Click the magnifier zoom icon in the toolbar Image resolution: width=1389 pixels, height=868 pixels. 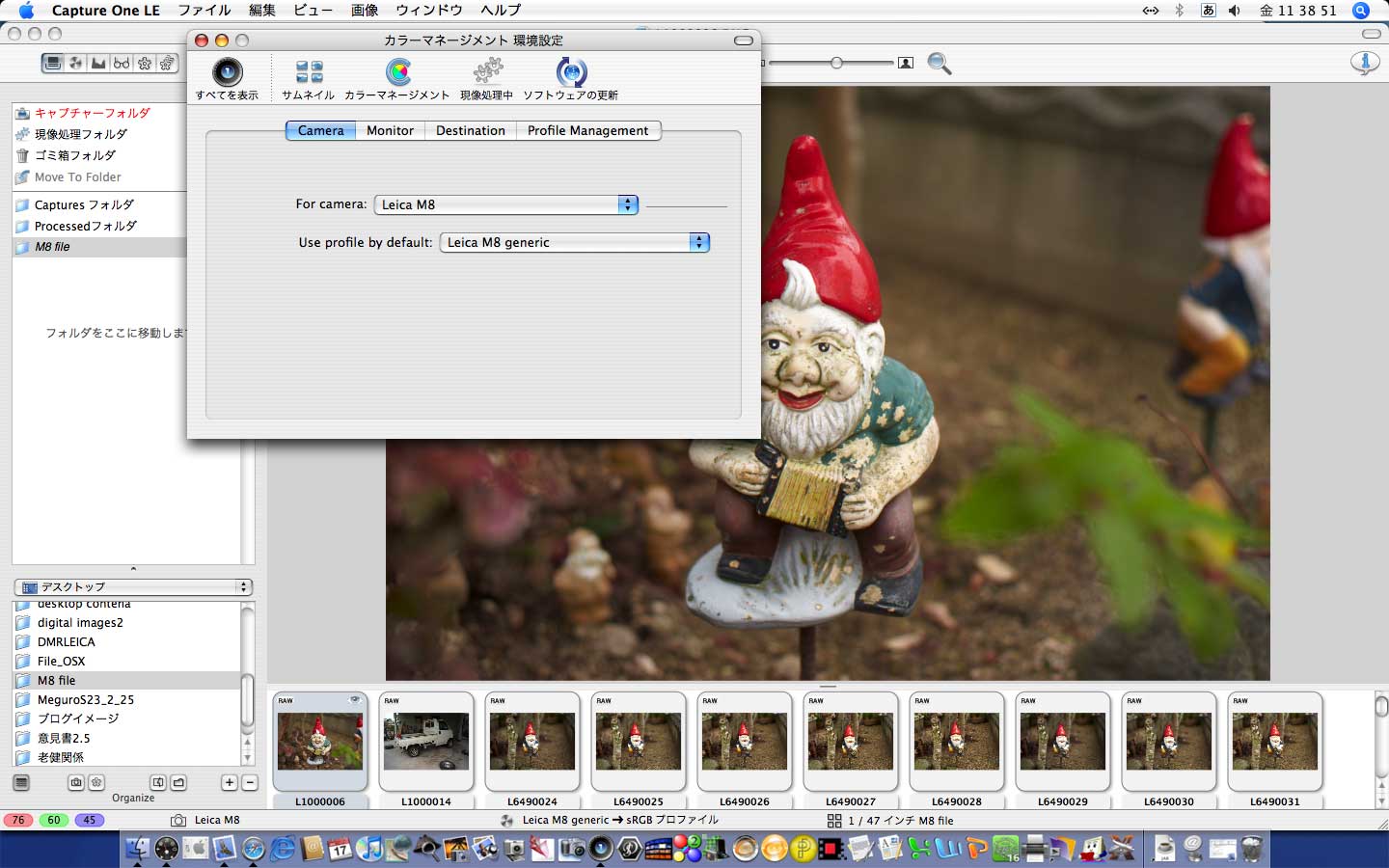tap(939, 64)
